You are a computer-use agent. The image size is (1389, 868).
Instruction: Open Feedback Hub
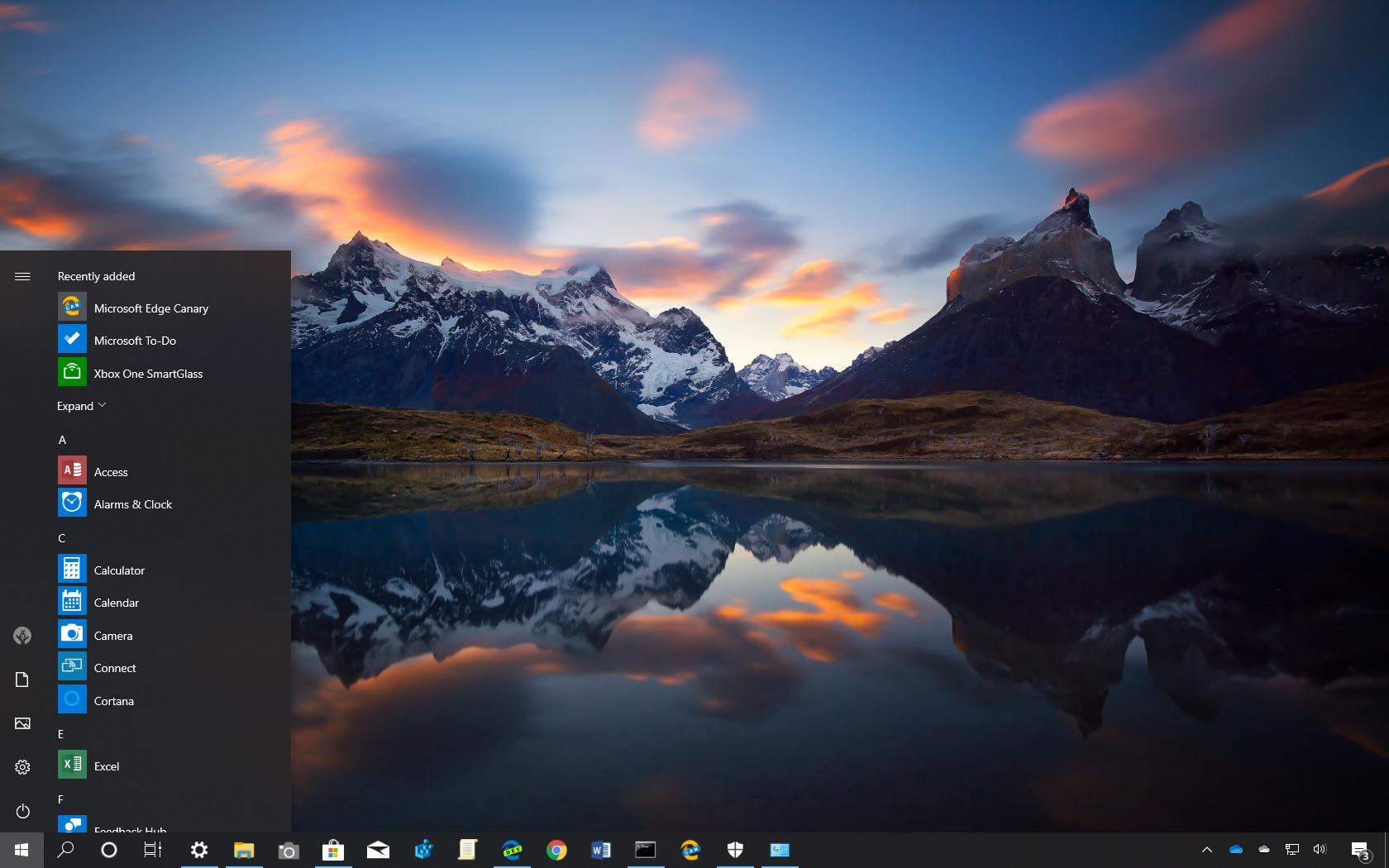tap(130, 829)
